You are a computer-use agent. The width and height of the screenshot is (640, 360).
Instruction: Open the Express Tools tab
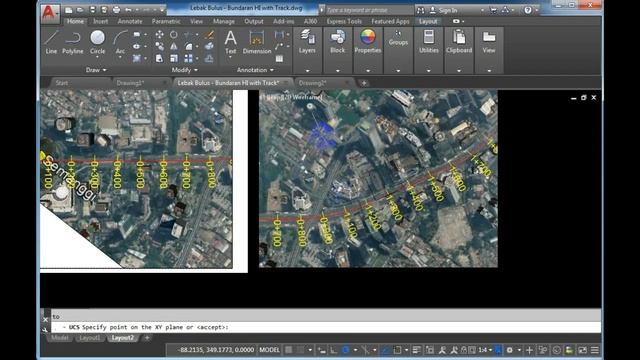coord(344,21)
